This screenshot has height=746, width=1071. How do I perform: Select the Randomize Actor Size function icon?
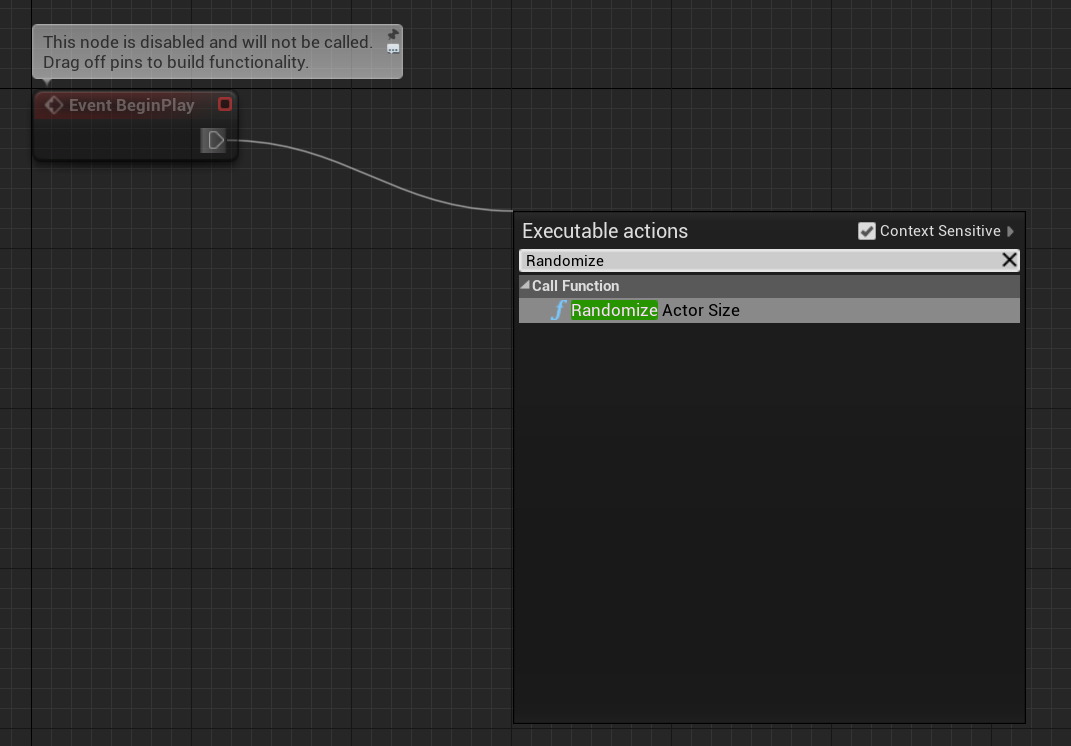[558, 310]
